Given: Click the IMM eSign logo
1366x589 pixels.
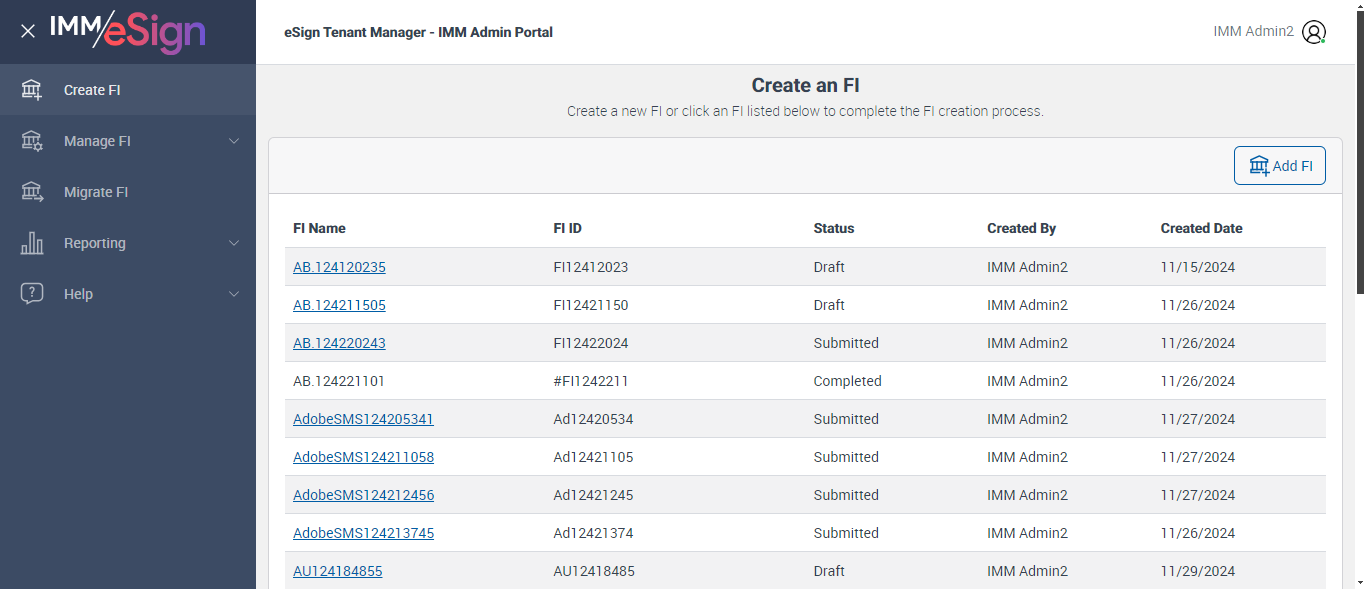Looking at the screenshot, I should [x=128, y=31].
